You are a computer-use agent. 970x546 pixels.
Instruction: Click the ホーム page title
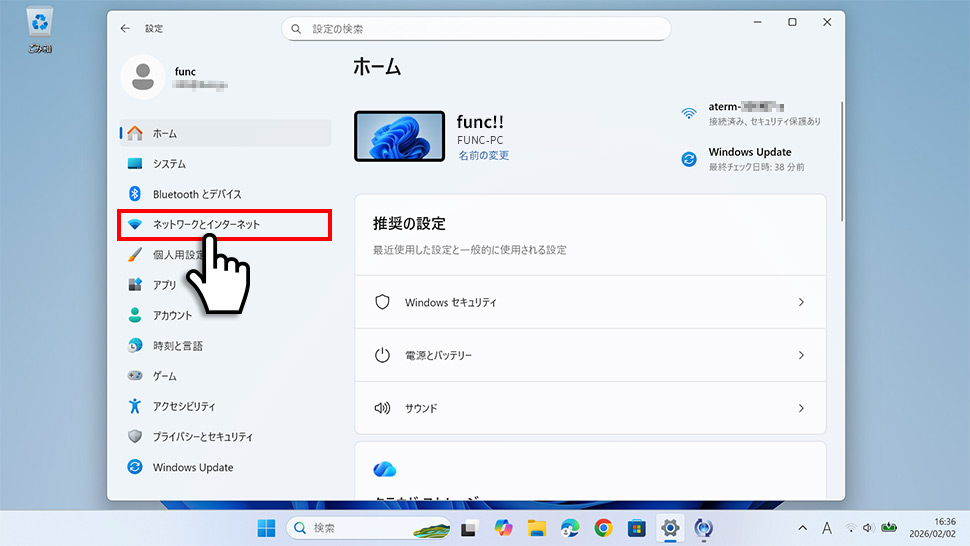click(377, 67)
